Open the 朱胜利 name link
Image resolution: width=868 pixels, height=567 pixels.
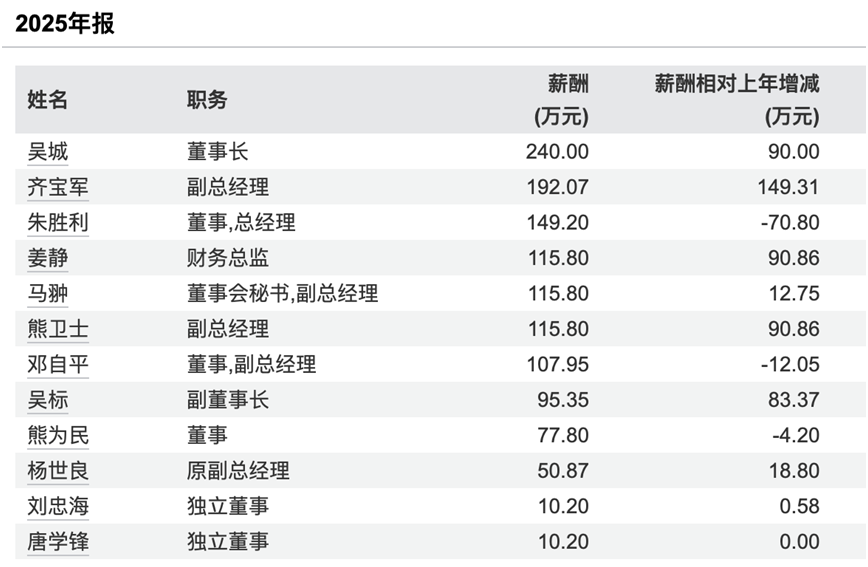point(58,223)
